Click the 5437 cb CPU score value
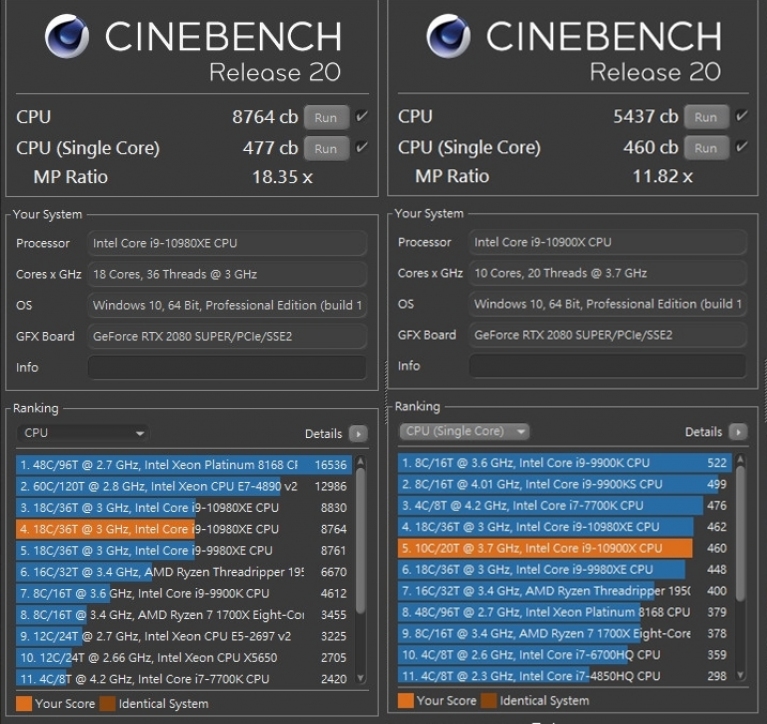The image size is (767, 724). [646, 116]
